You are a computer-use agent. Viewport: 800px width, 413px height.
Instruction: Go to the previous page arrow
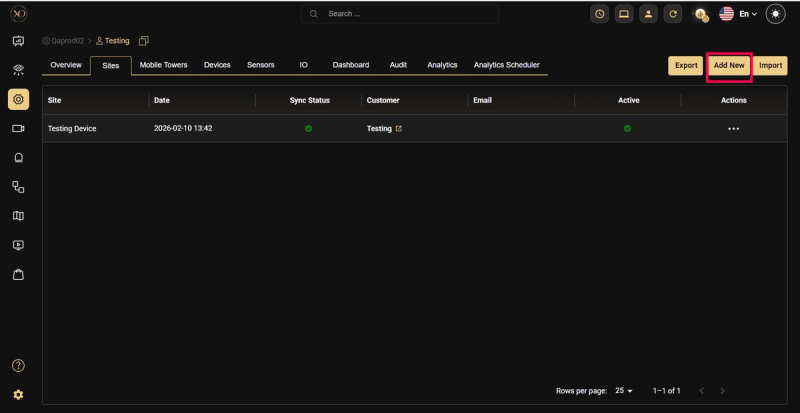702,391
